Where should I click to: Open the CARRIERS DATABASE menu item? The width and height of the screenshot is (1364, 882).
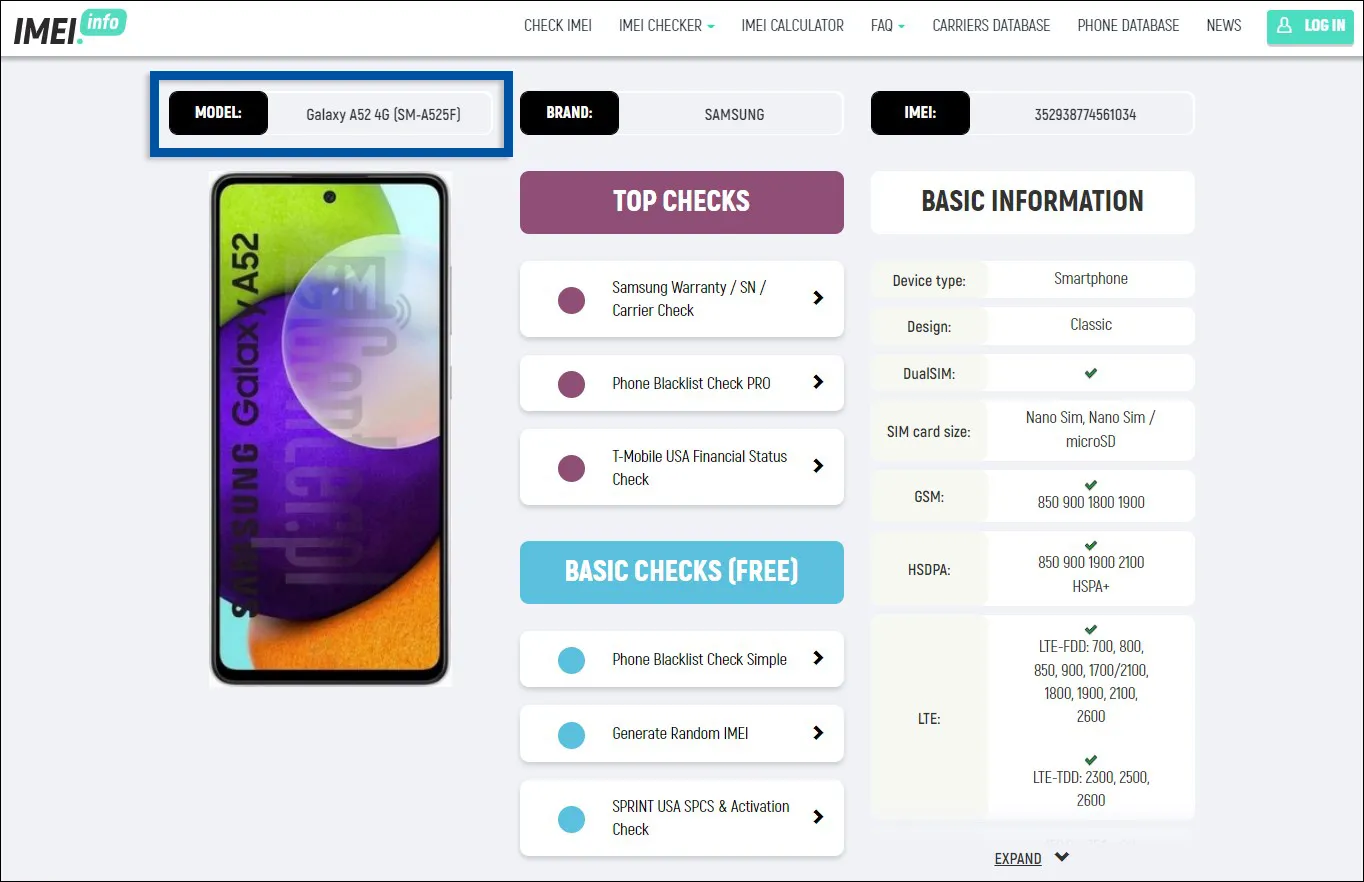click(991, 25)
